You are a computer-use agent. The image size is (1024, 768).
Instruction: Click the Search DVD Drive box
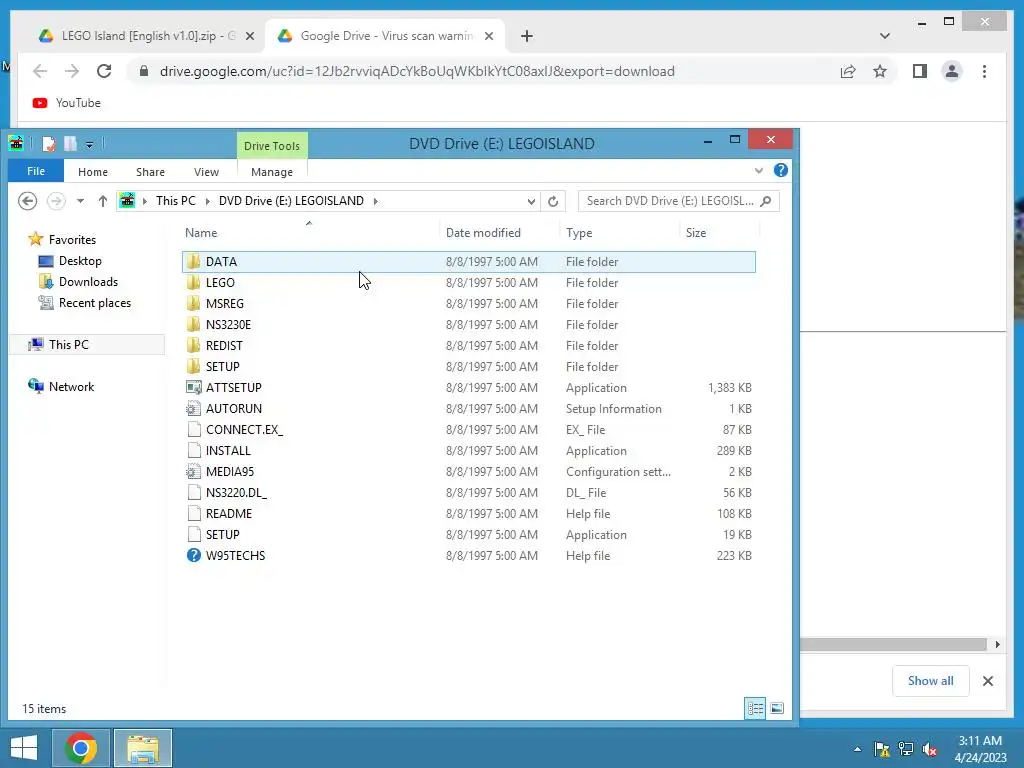(679, 200)
